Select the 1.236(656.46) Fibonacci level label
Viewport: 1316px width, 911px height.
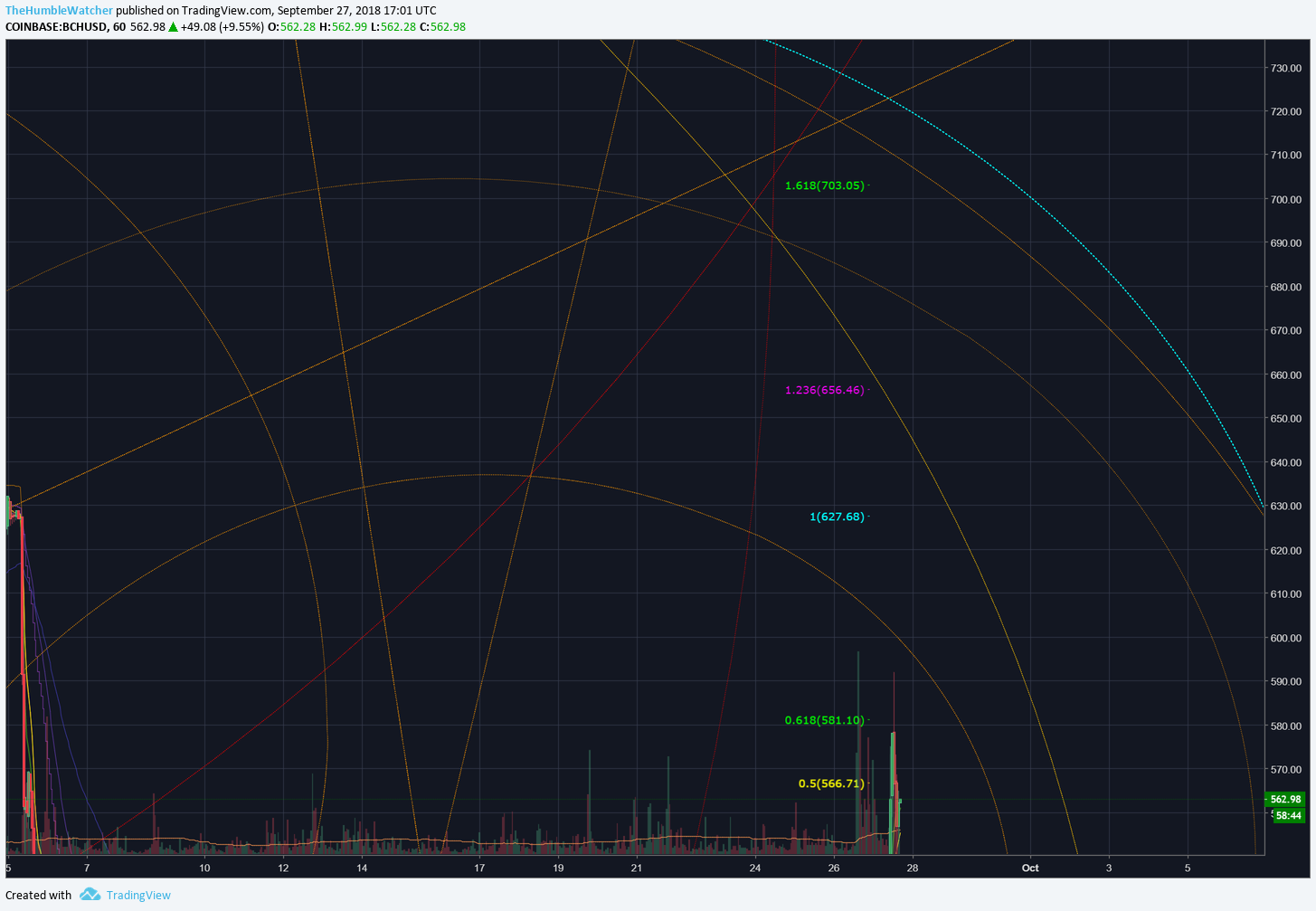click(x=825, y=390)
